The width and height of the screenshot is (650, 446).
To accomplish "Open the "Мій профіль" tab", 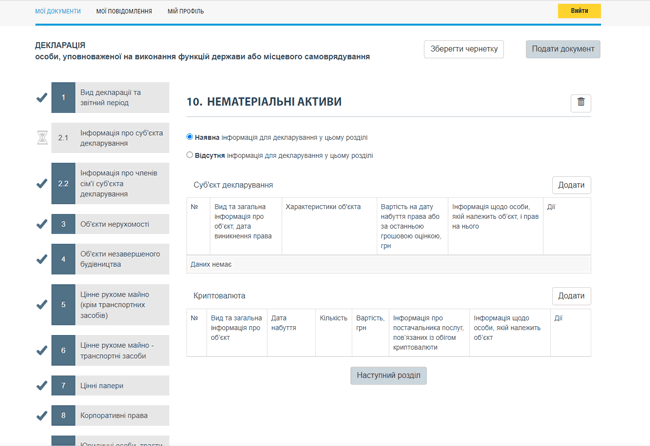I will (x=186, y=12).
